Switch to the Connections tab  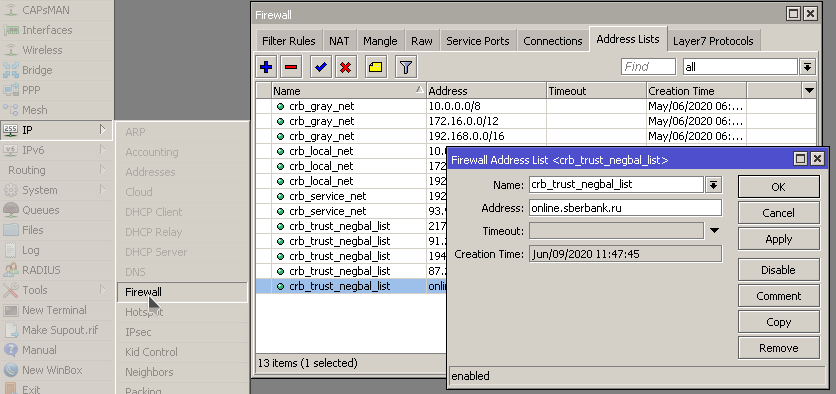pyautogui.click(x=553, y=41)
